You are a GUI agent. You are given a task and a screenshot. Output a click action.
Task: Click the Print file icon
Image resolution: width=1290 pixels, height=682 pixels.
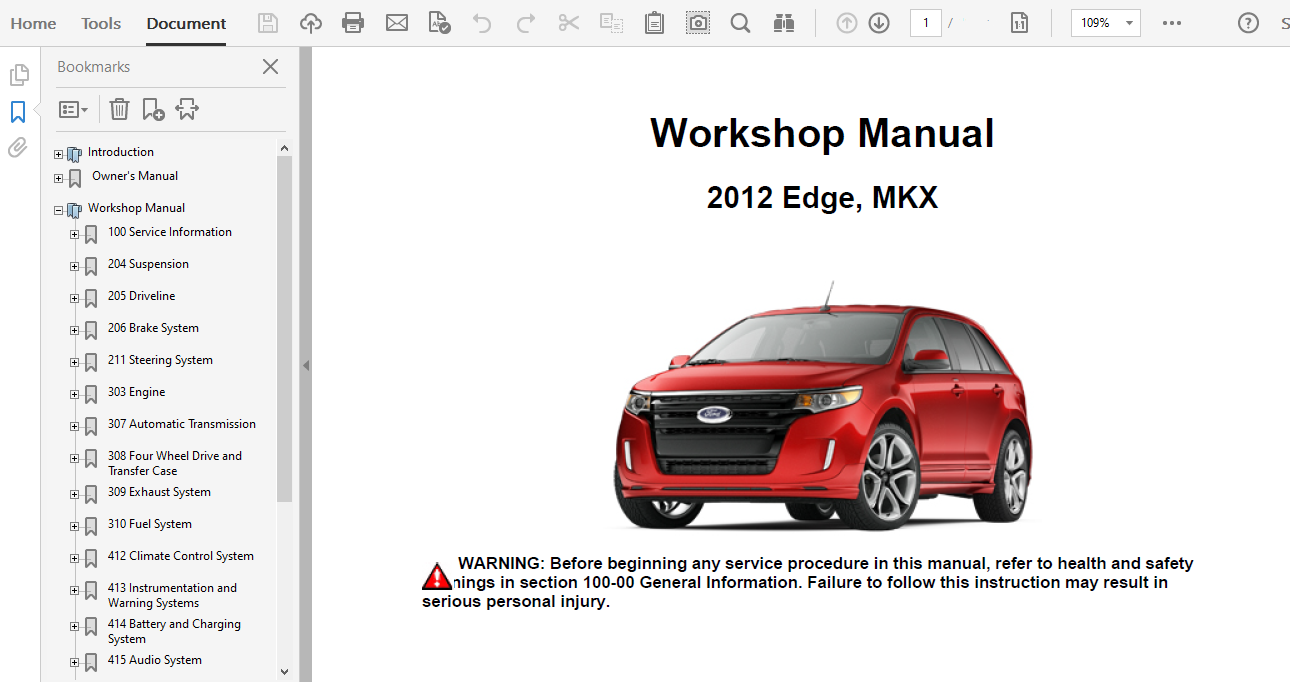click(x=353, y=23)
